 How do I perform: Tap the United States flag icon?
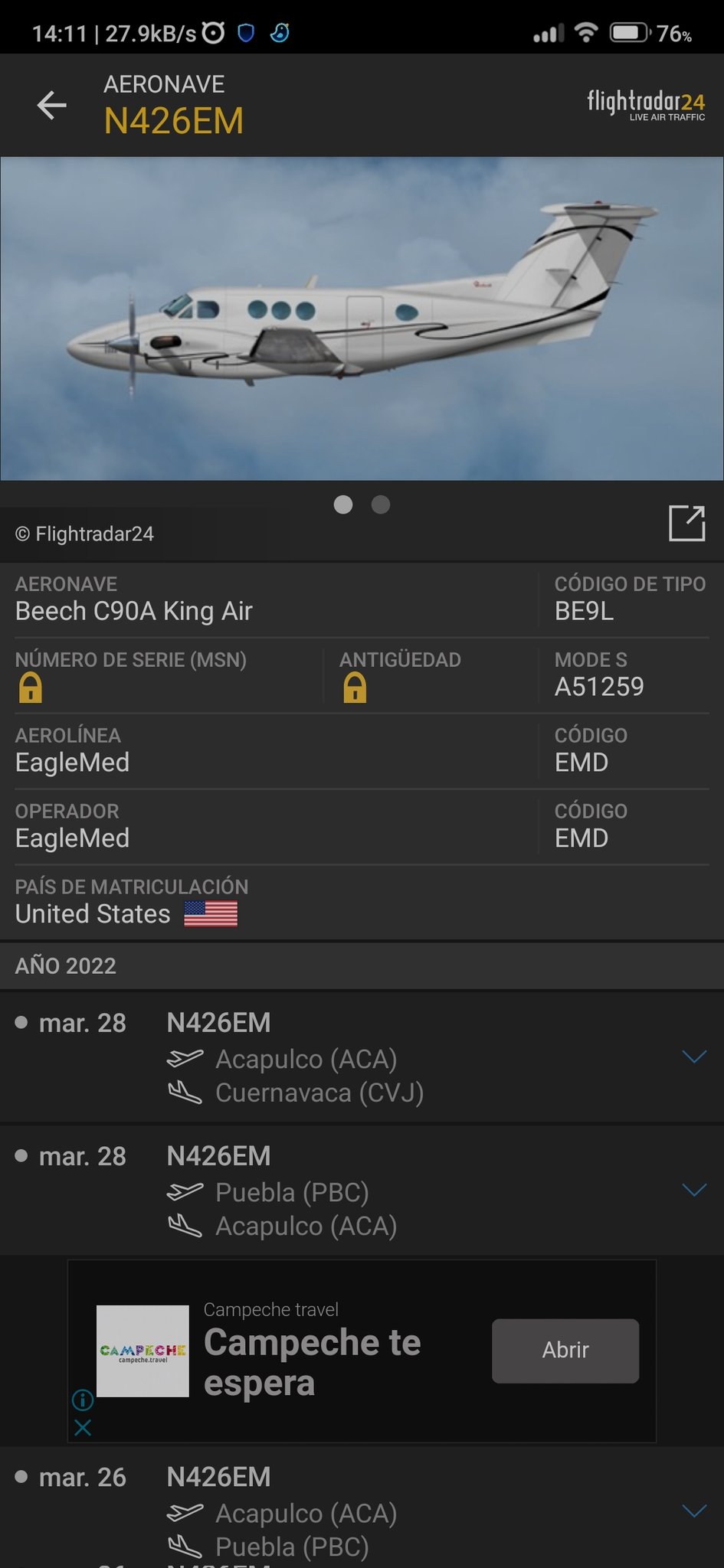click(211, 913)
